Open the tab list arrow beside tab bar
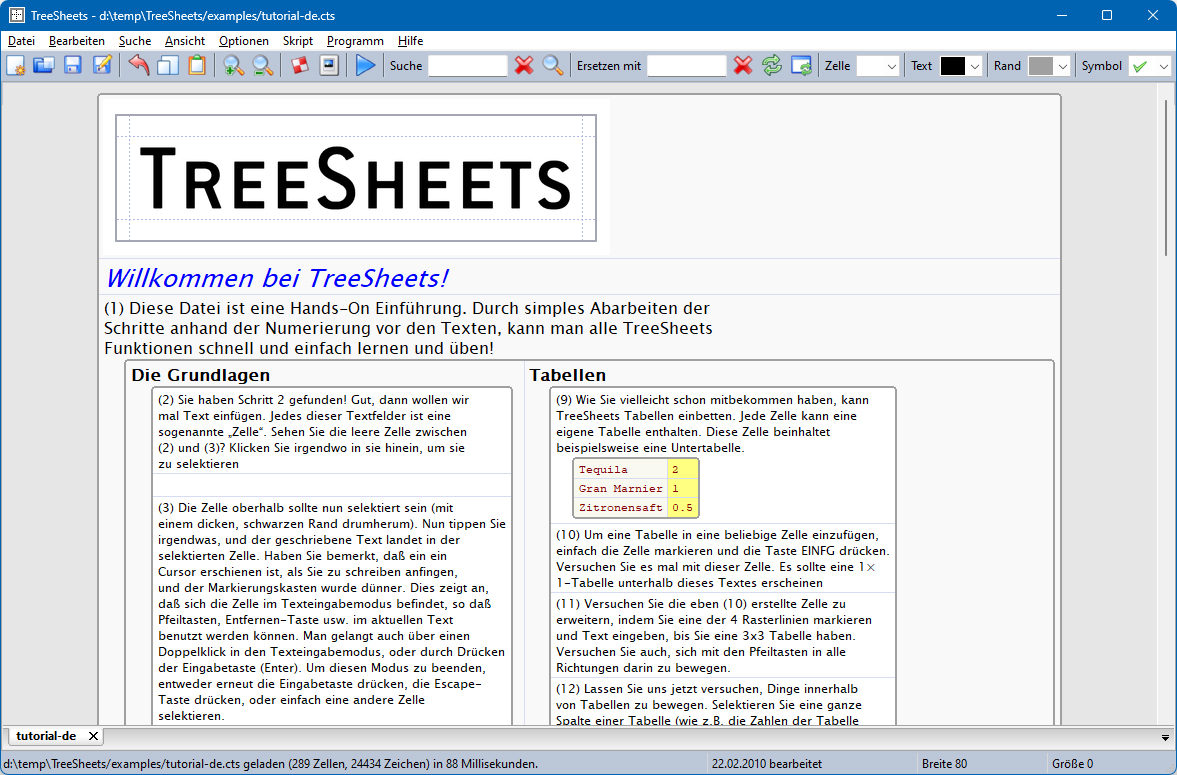The width and height of the screenshot is (1177, 775). [x=1165, y=737]
